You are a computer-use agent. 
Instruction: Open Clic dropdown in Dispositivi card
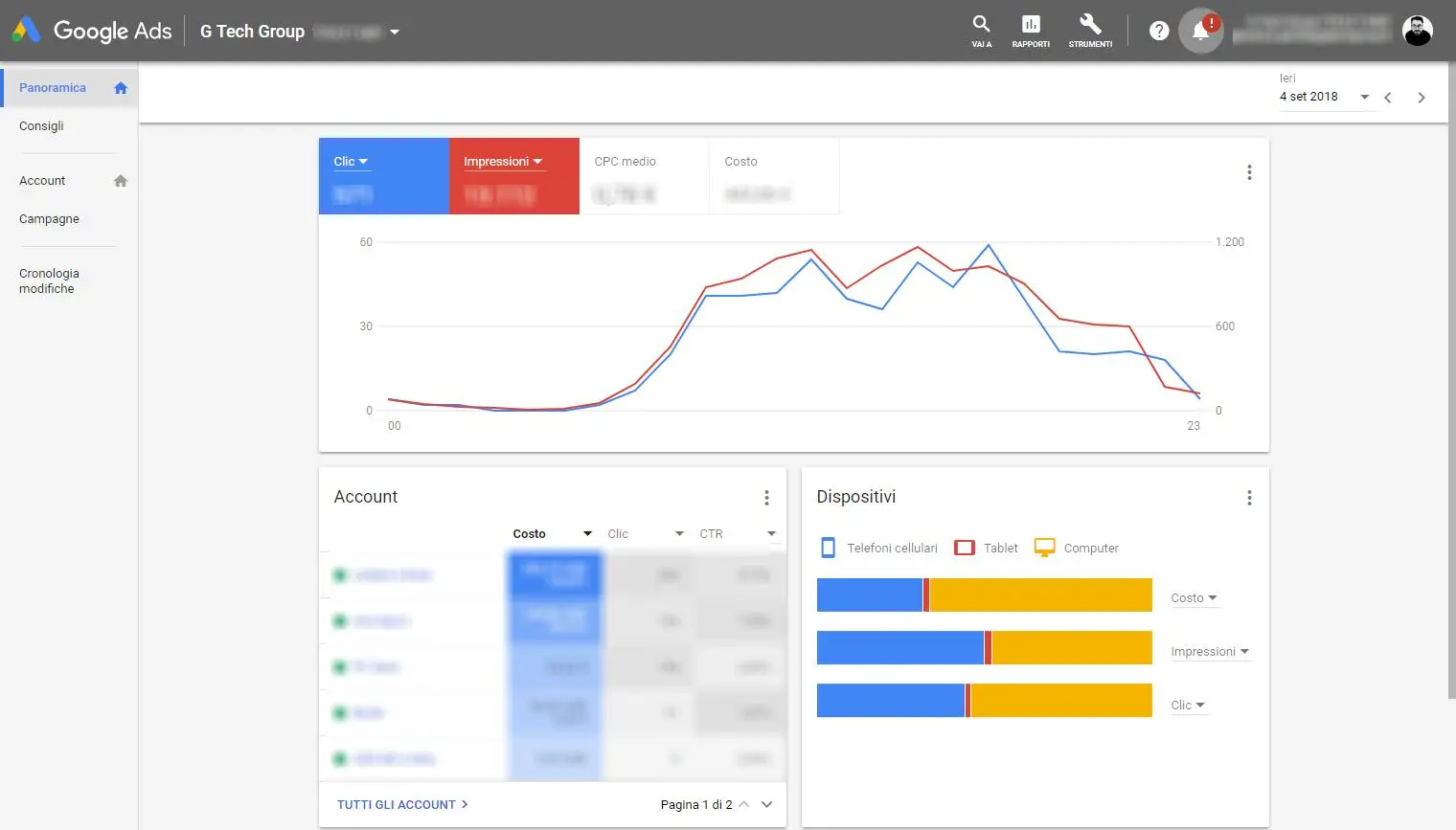tap(1188, 706)
